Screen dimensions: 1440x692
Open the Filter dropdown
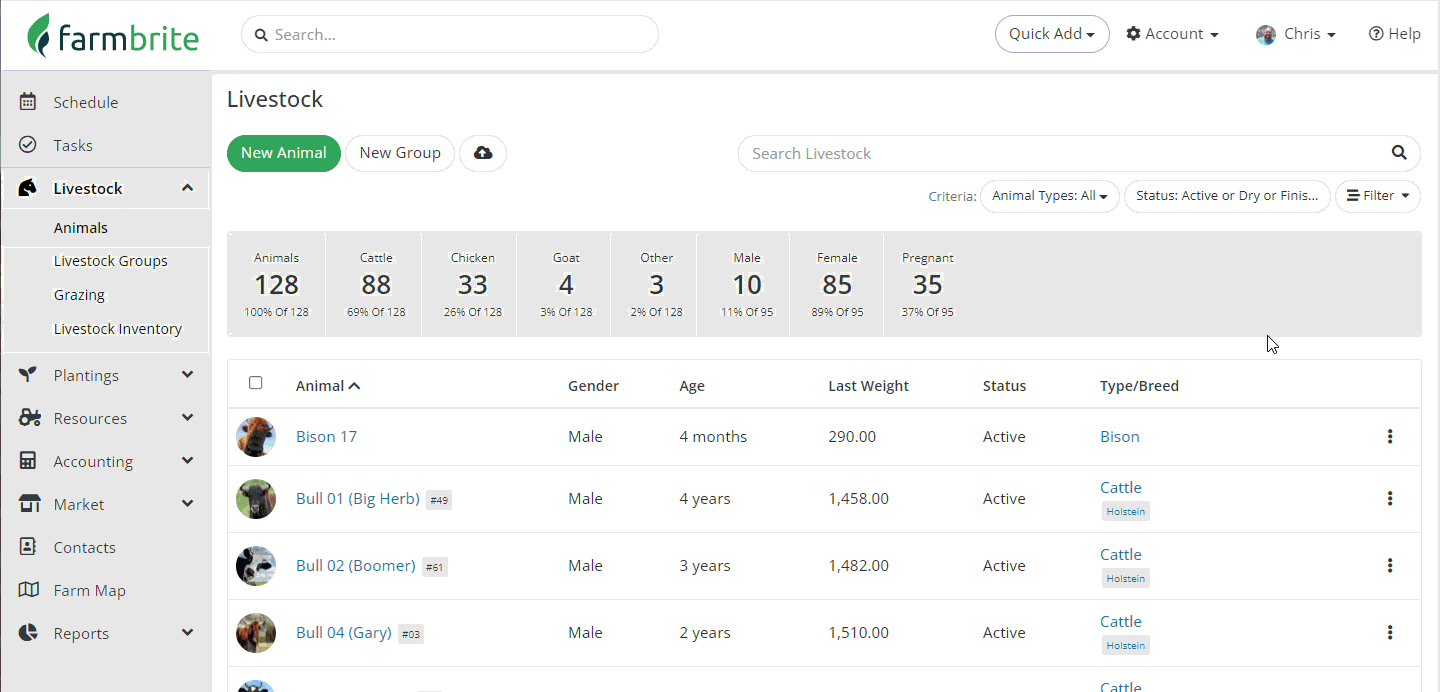(1377, 196)
